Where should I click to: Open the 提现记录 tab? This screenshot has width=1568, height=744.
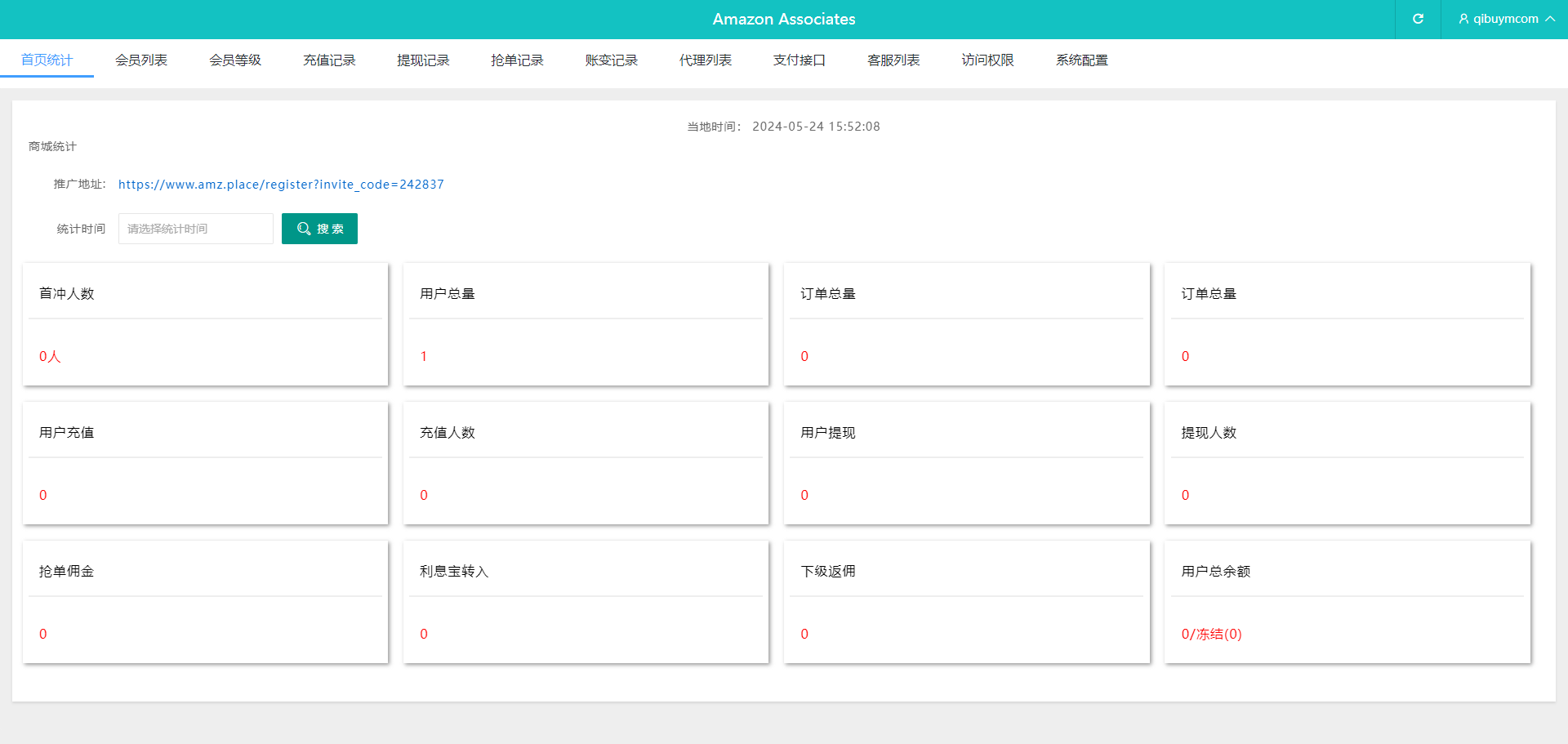(423, 60)
